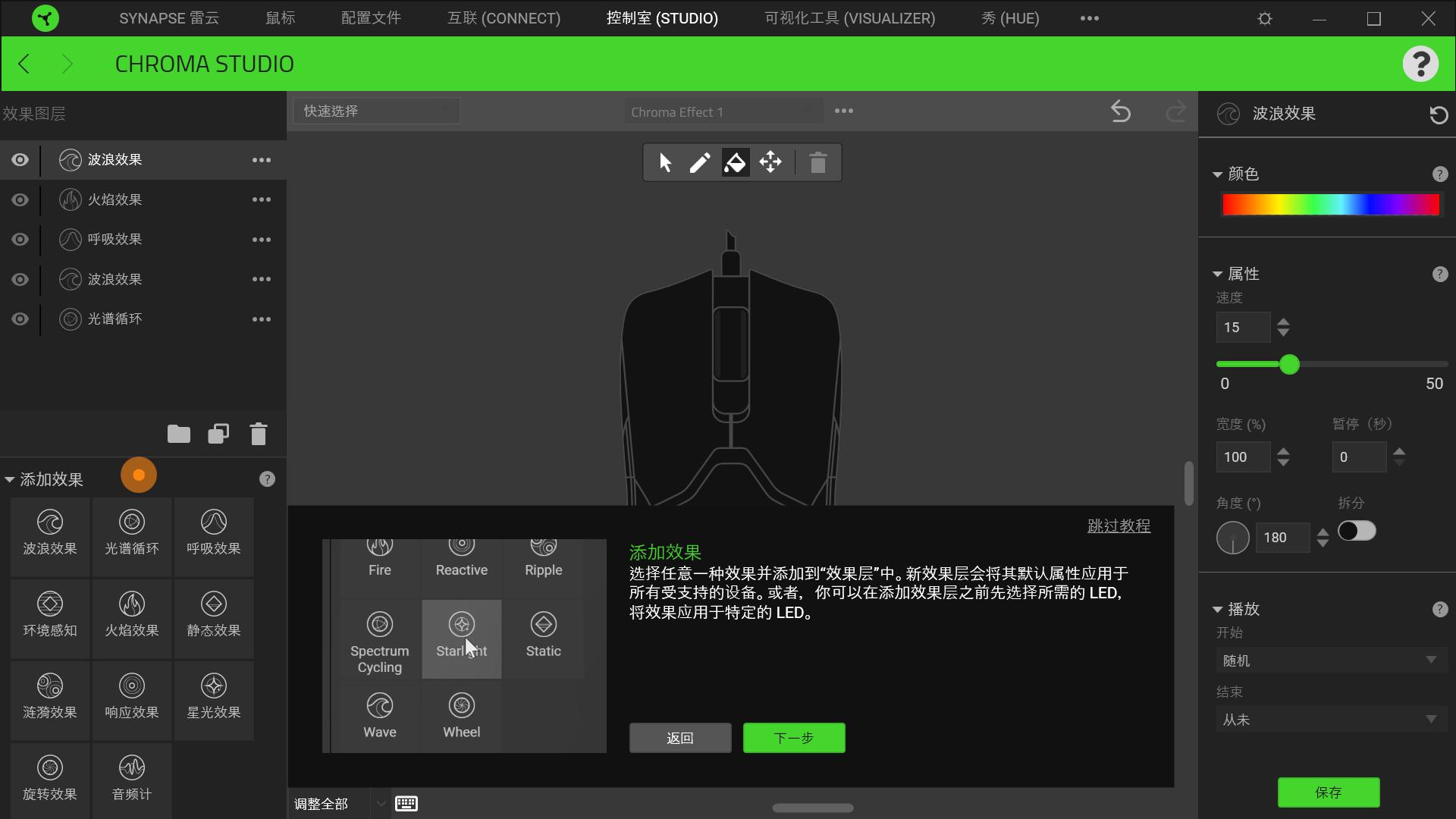Click the 下一步 button in the dialog

(794, 737)
